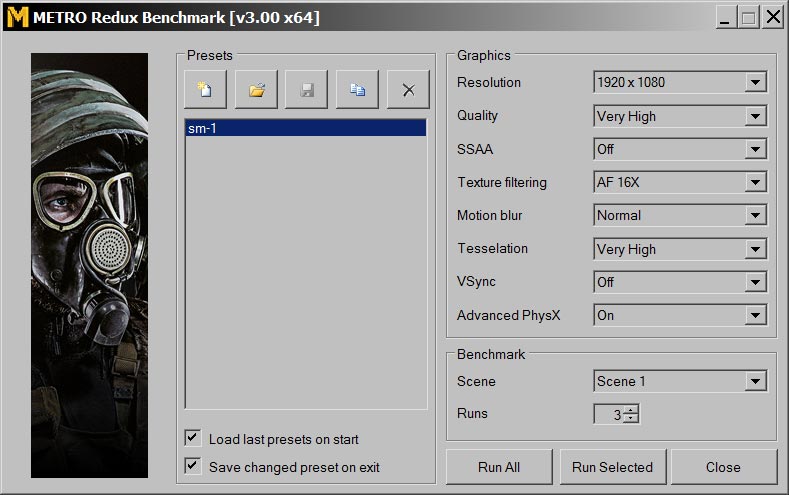789x495 pixels.
Task: Maximize the benchmark window
Action: pos(749,17)
